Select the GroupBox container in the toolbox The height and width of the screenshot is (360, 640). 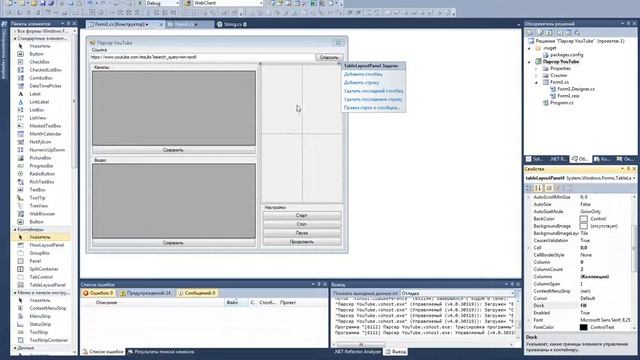[40, 253]
